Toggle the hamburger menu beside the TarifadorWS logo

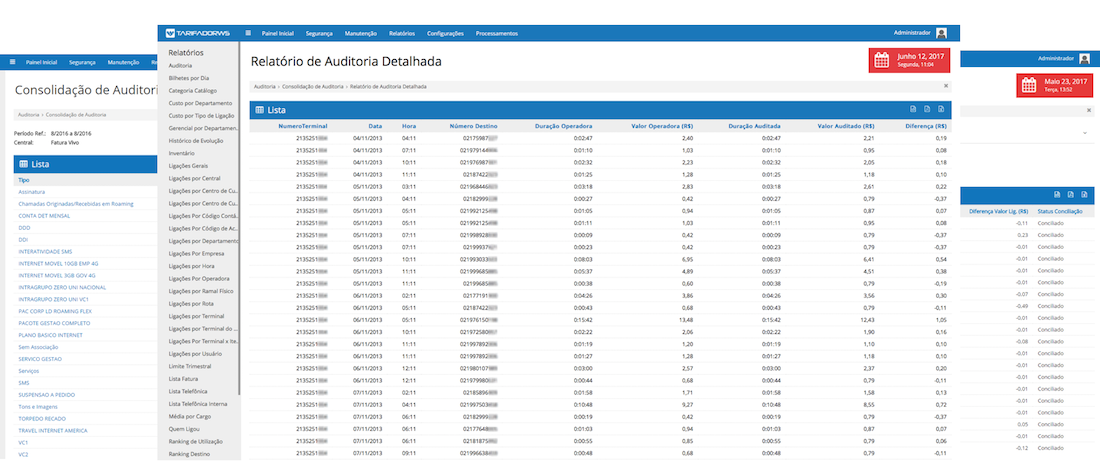[x=248, y=33]
